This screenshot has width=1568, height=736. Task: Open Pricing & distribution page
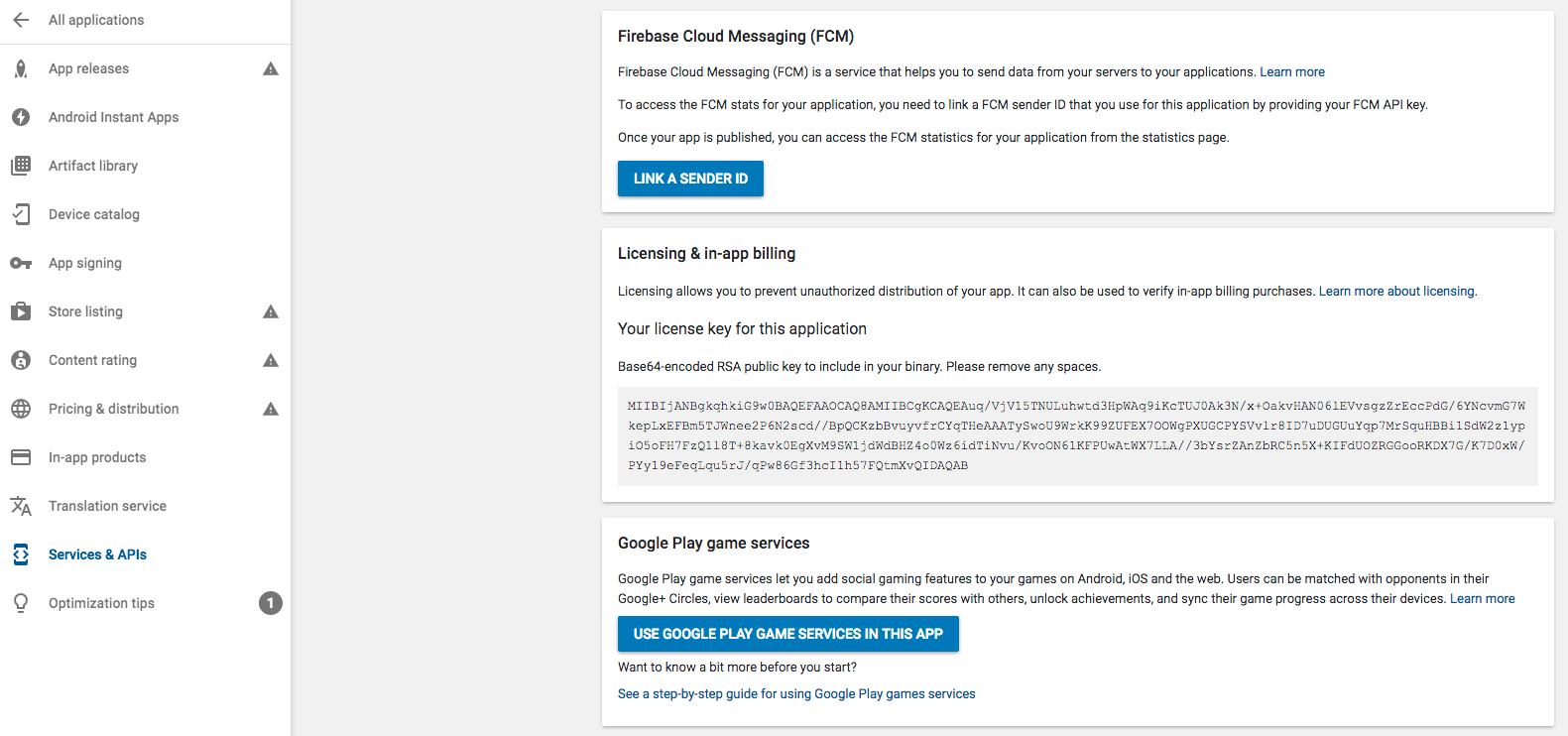114,409
